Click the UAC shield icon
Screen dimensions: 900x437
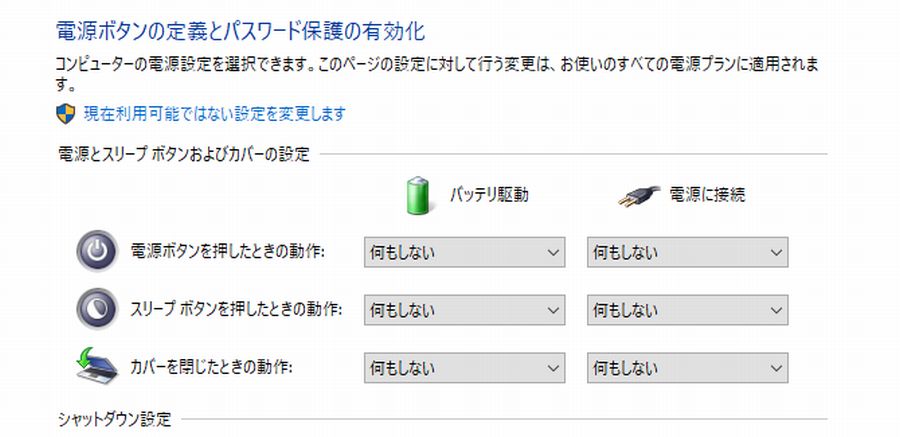point(65,114)
